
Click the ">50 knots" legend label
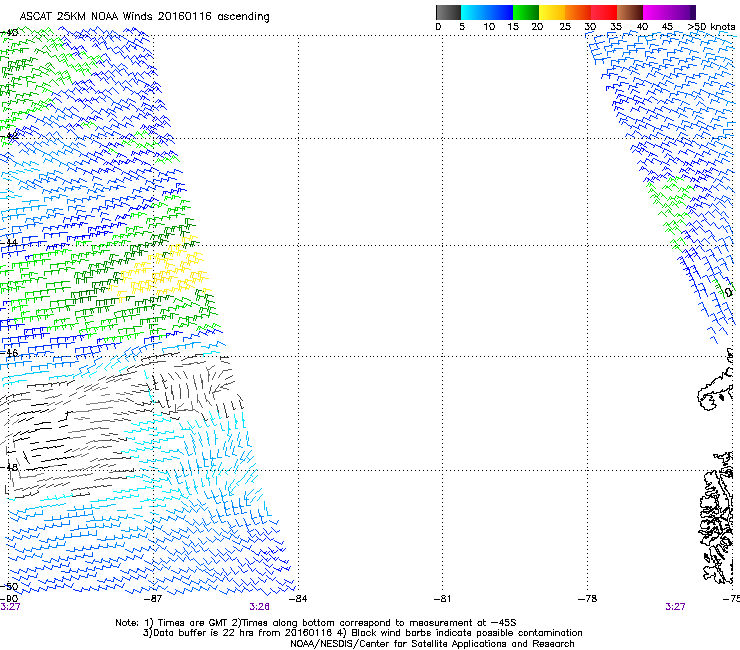tap(711, 26)
